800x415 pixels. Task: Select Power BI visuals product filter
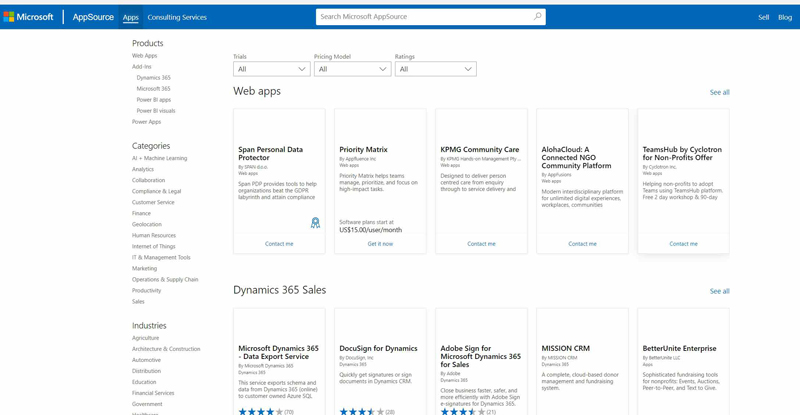pyautogui.click(x=156, y=111)
